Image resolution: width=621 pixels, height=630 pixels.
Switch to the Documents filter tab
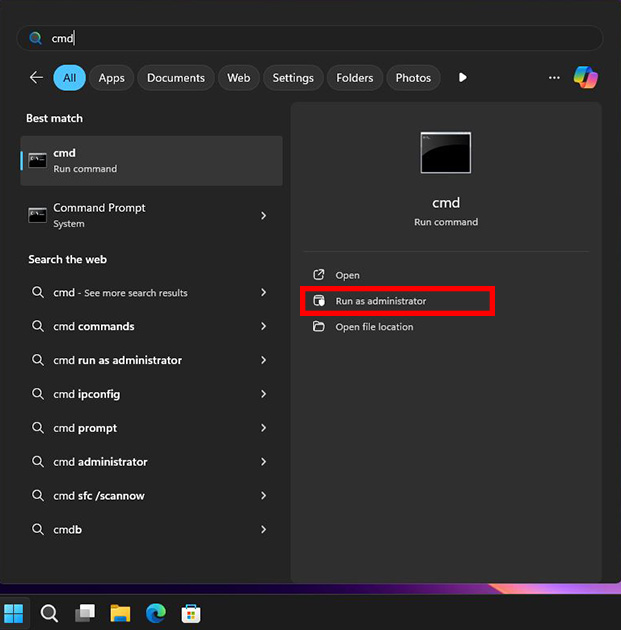[176, 78]
